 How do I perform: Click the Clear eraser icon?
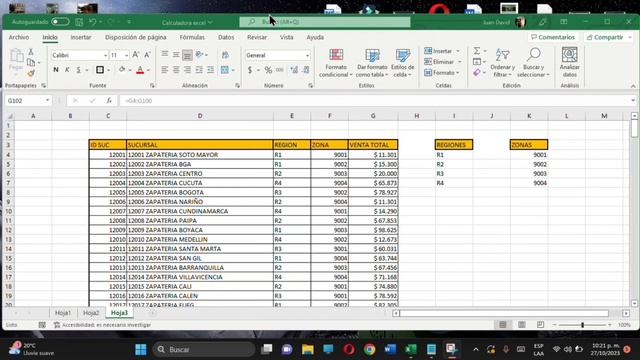(x=477, y=73)
